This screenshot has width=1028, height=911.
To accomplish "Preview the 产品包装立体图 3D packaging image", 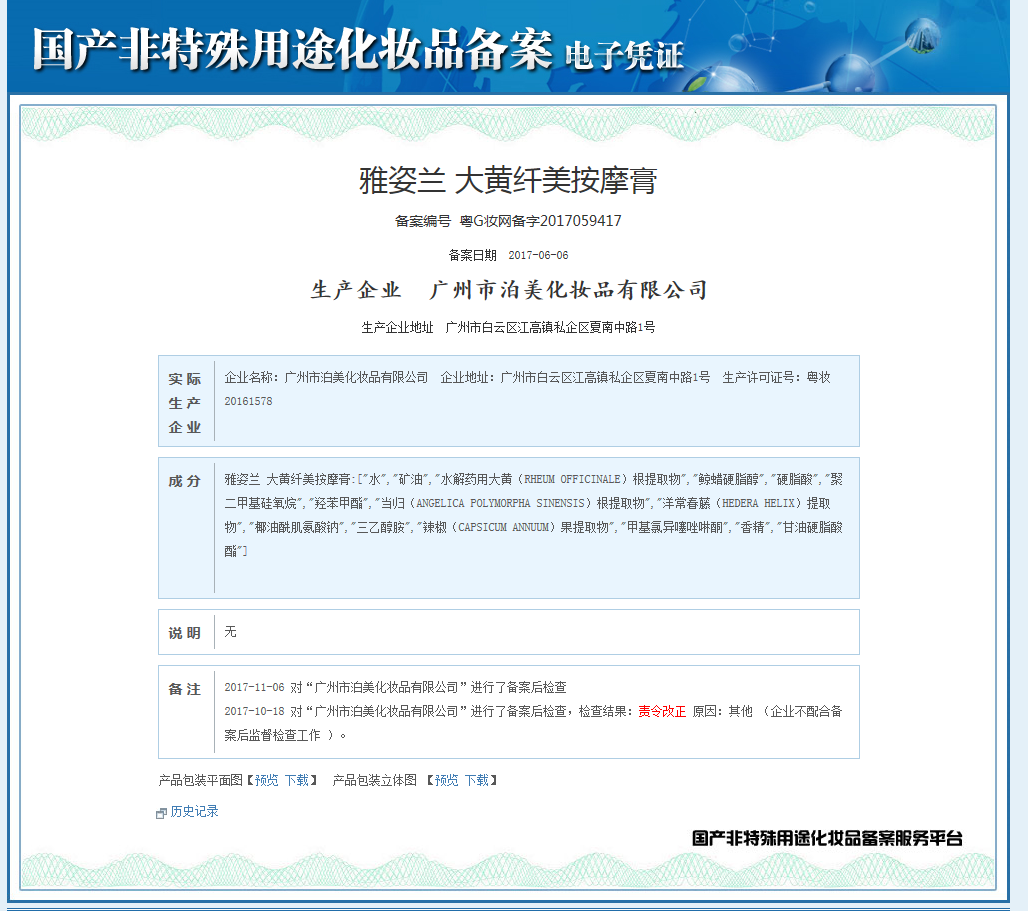I will pyautogui.click(x=446, y=780).
